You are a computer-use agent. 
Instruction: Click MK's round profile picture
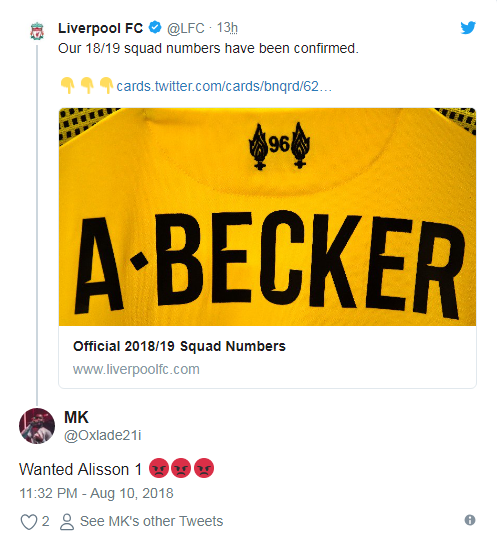click(x=37, y=426)
